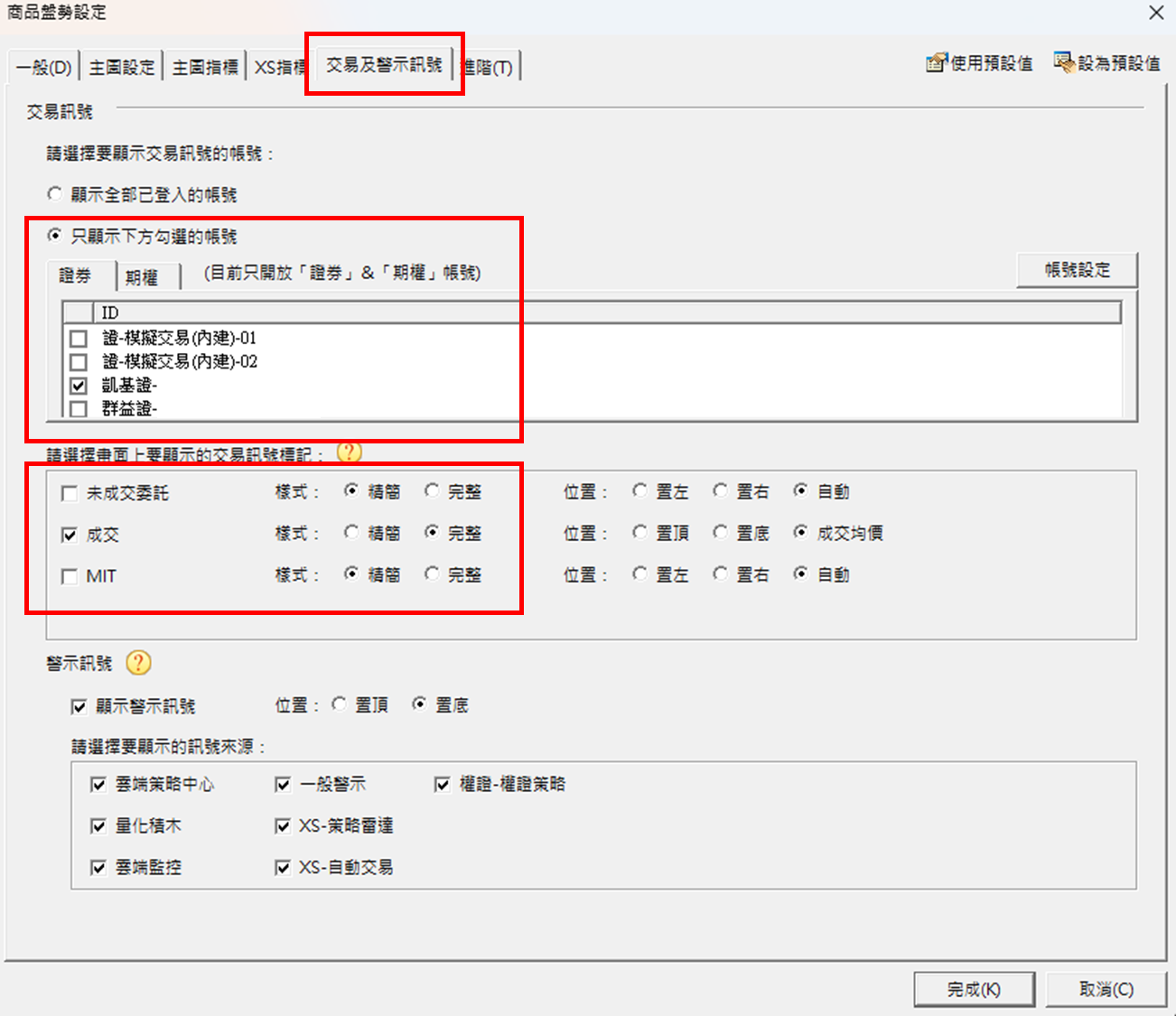The image size is (1176, 1016).
Task: Check 證-模擬交易(內建)-01 account
Action: [79, 339]
